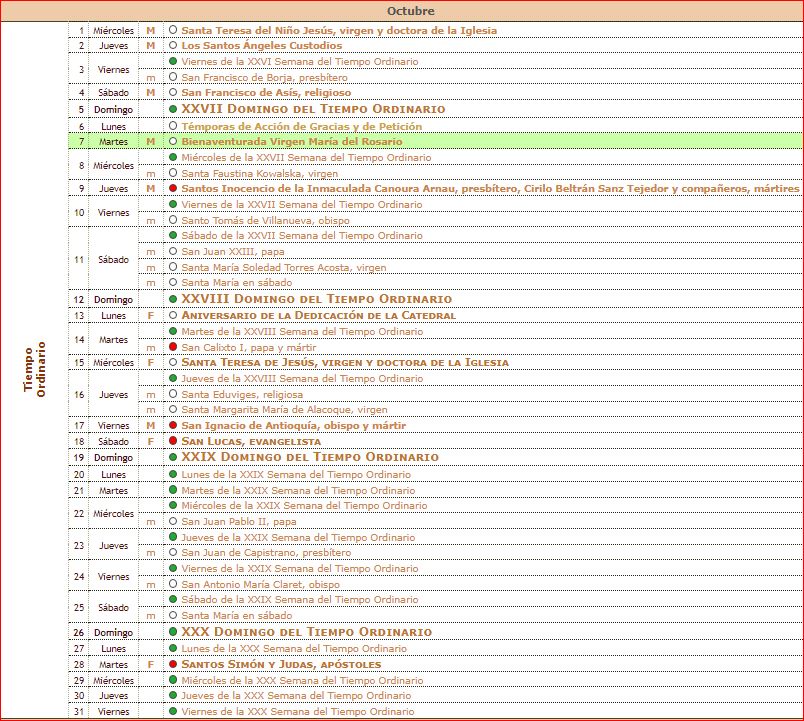Click the white circle next to San Juan XXIII, papa
This screenshot has height=721, width=804.
pyautogui.click(x=174, y=252)
